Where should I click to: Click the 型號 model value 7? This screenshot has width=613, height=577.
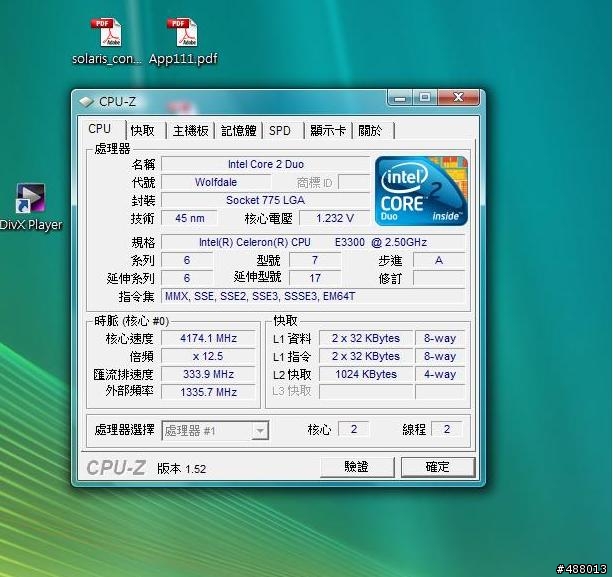tap(315, 260)
